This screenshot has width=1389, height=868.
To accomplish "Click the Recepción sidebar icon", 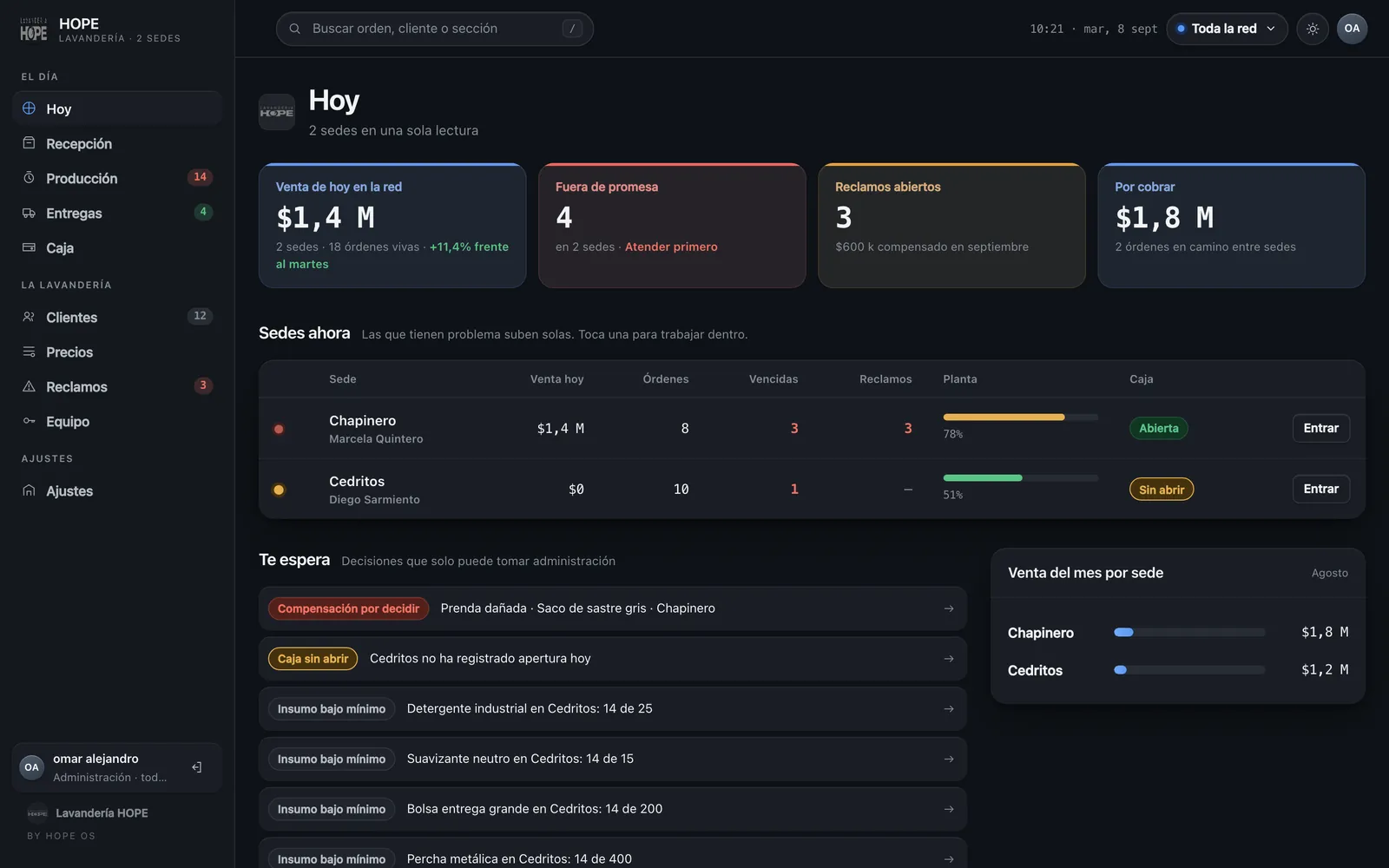I will coord(29,143).
